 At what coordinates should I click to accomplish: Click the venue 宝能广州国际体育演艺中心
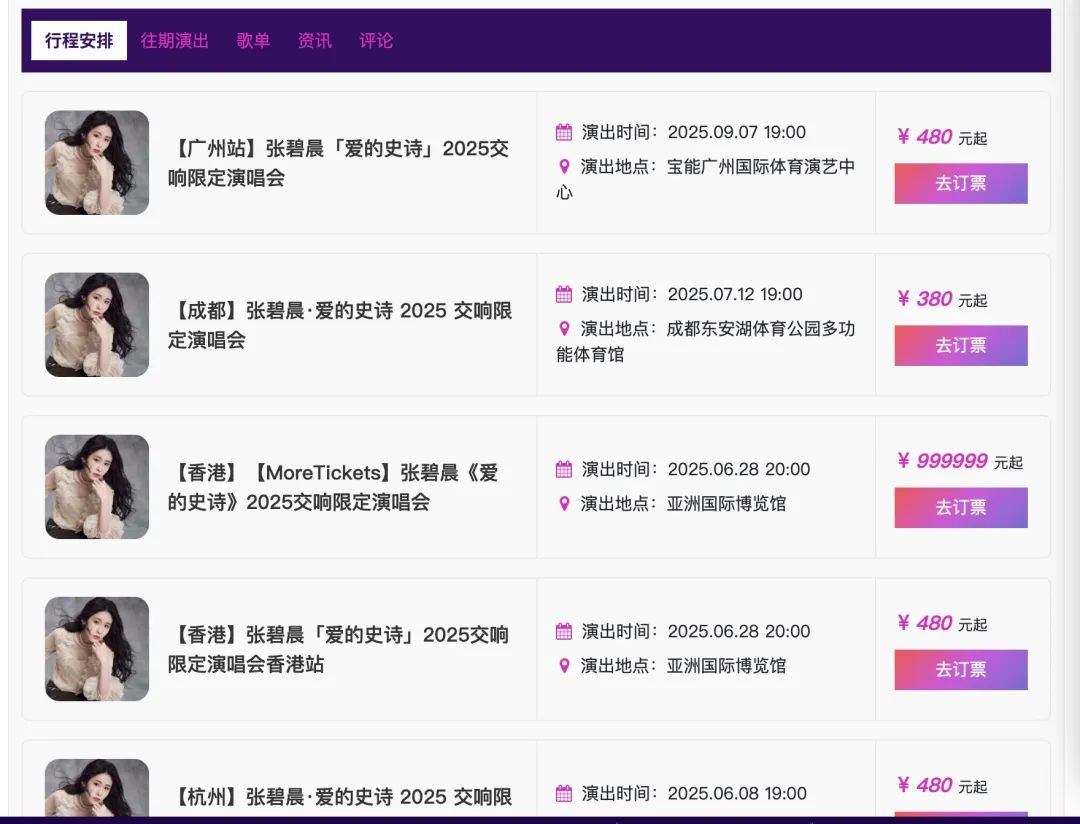[x=706, y=179]
